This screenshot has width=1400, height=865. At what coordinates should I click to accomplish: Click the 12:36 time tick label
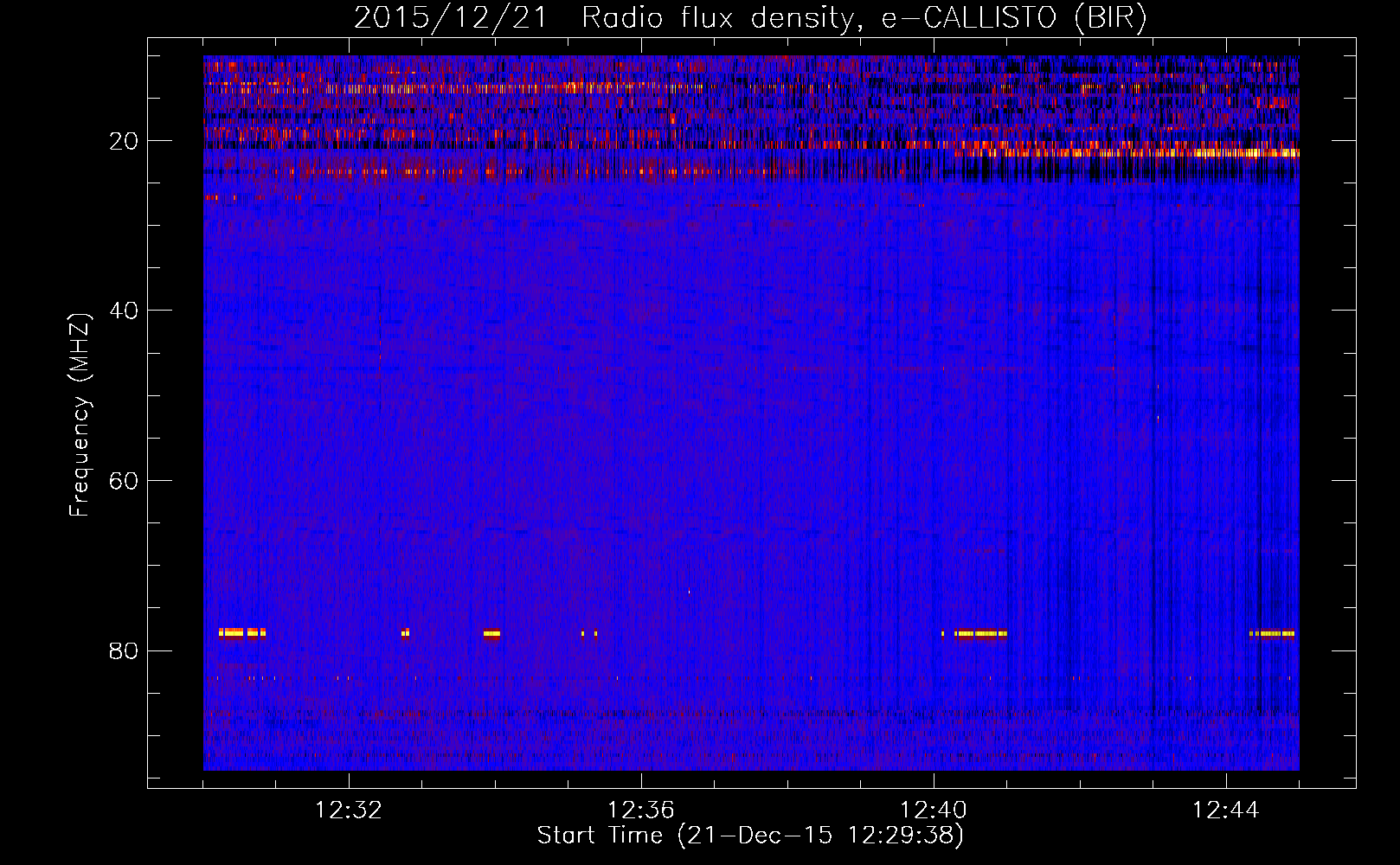point(641,811)
